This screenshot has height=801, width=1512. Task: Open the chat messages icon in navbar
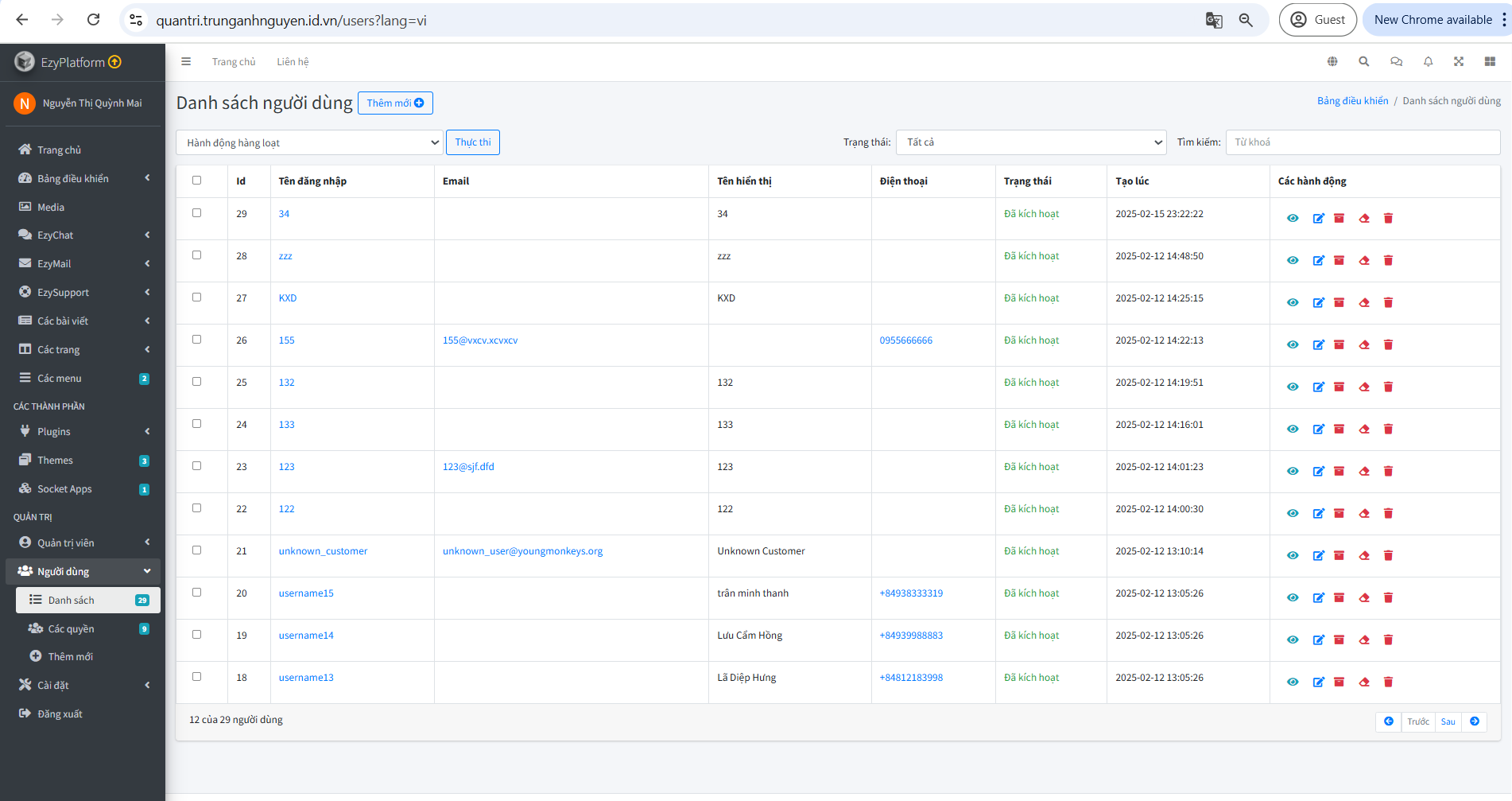(x=1396, y=61)
